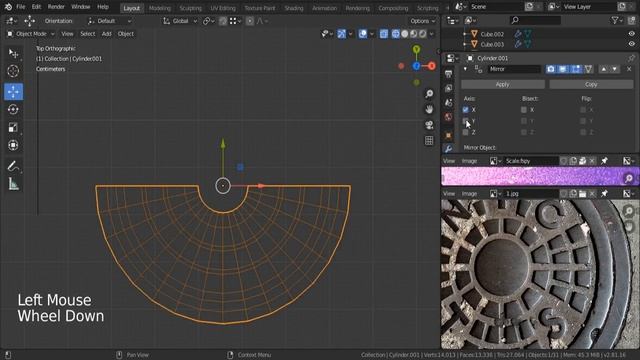
Task: Toggle Mirror modifier render visibility camera
Action: pos(551,69)
